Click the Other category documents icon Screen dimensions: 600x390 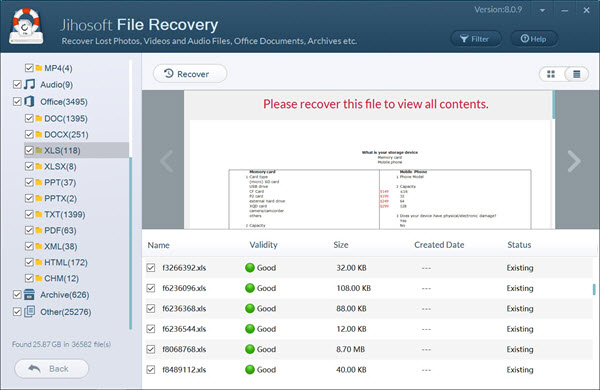coord(29,312)
